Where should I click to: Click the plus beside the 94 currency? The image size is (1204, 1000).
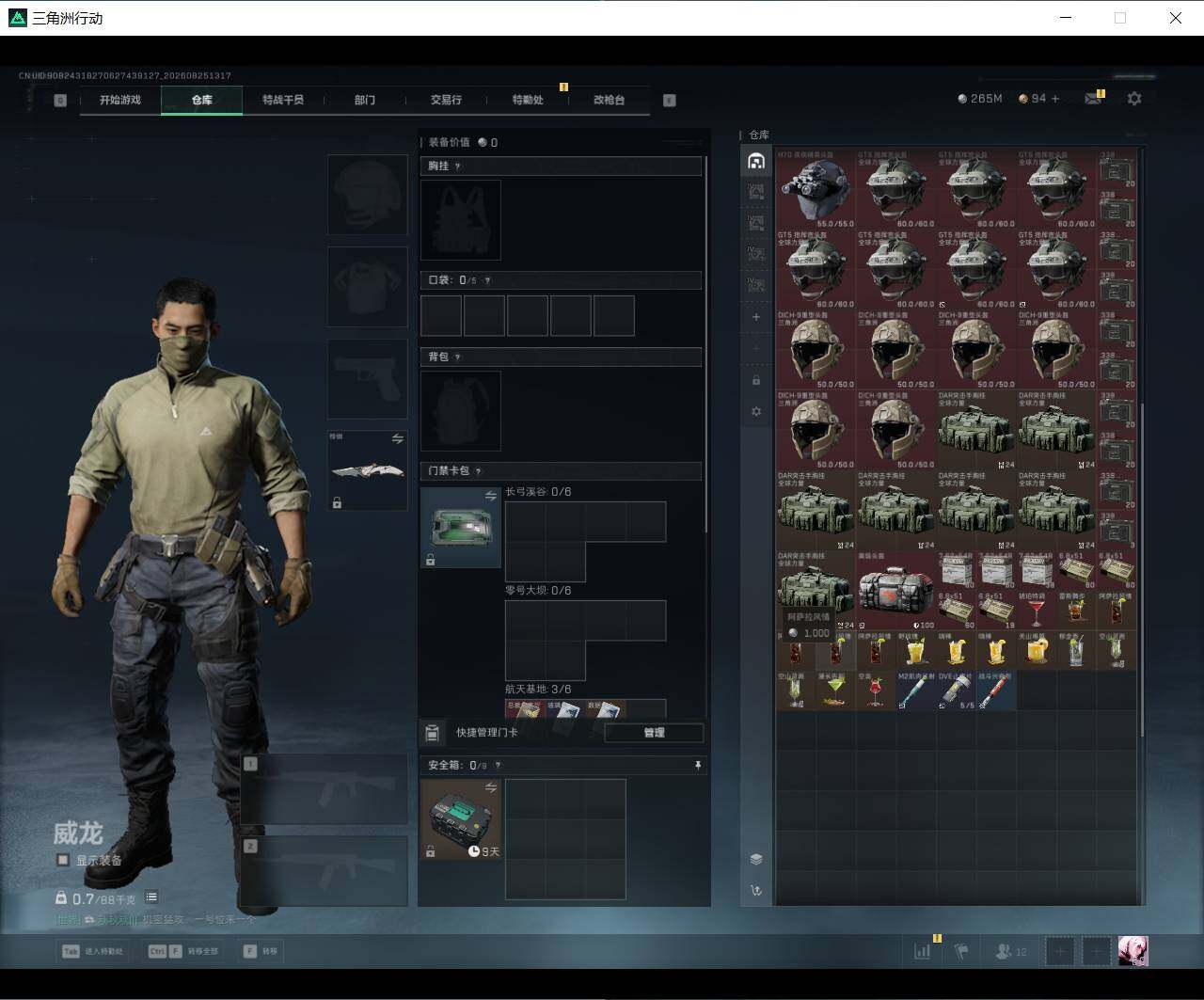(x=1055, y=99)
